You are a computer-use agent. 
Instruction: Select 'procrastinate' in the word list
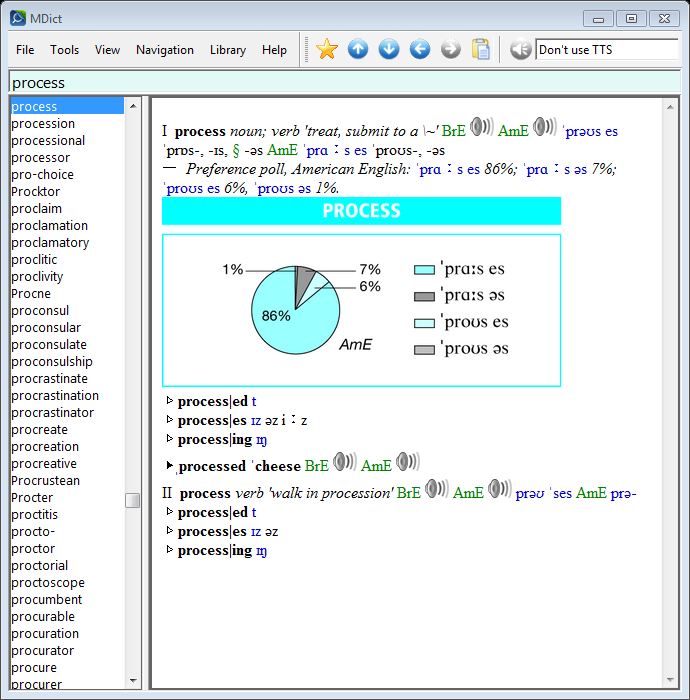(x=49, y=379)
